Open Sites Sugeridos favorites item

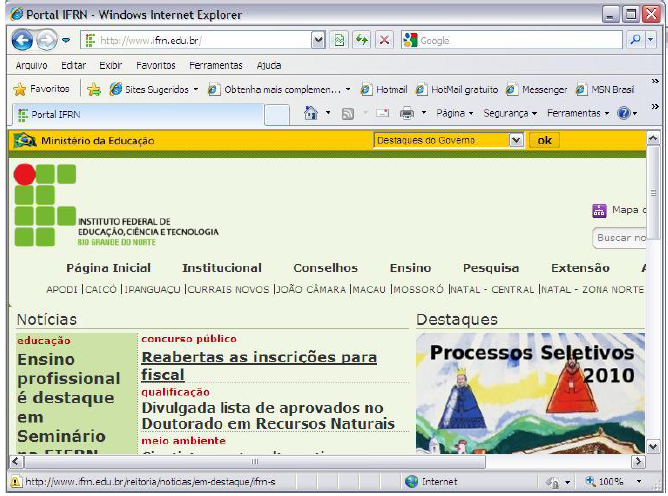[x=153, y=89]
